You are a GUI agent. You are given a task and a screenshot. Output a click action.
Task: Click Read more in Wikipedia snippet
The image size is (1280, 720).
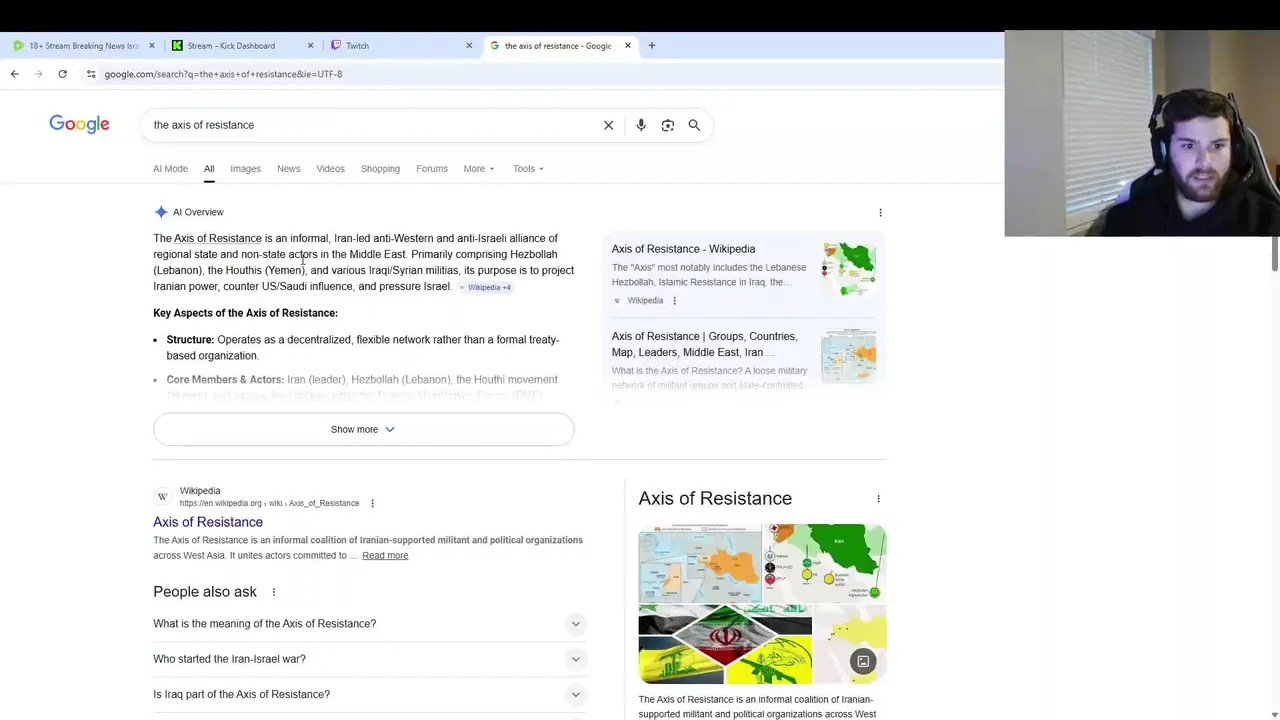[385, 555]
